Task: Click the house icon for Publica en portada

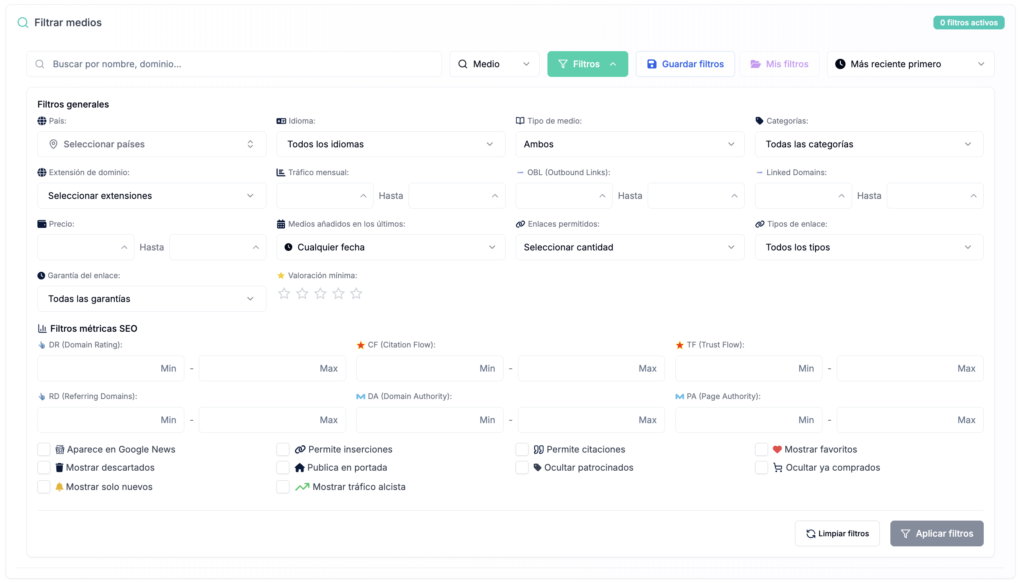Action: (x=299, y=467)
